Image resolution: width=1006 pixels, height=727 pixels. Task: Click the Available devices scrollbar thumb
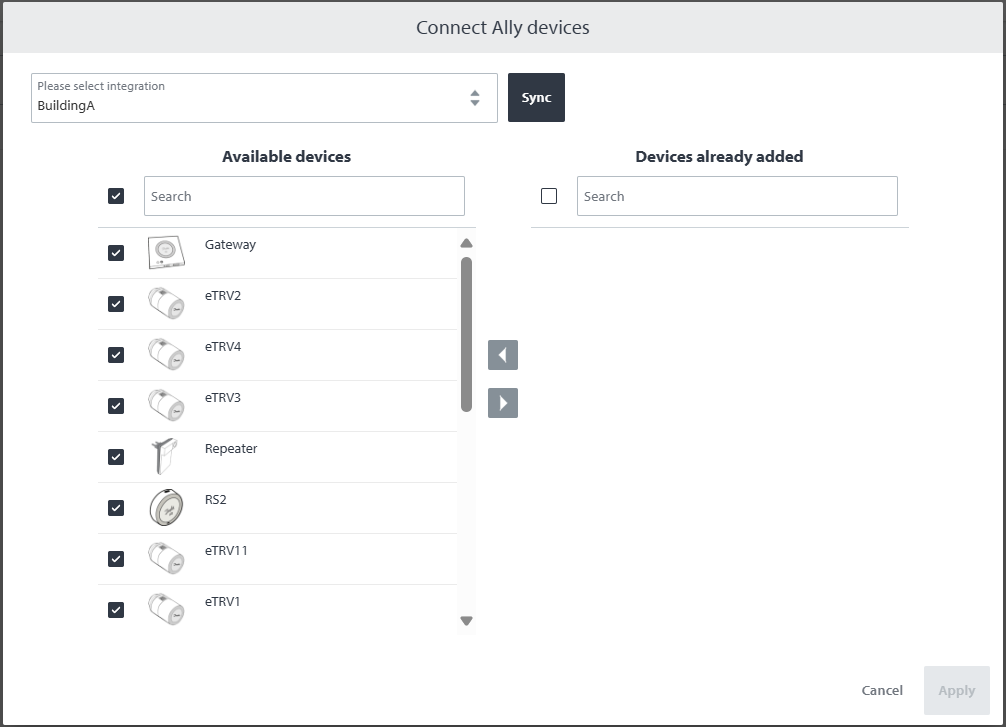(x=466, y=333)
